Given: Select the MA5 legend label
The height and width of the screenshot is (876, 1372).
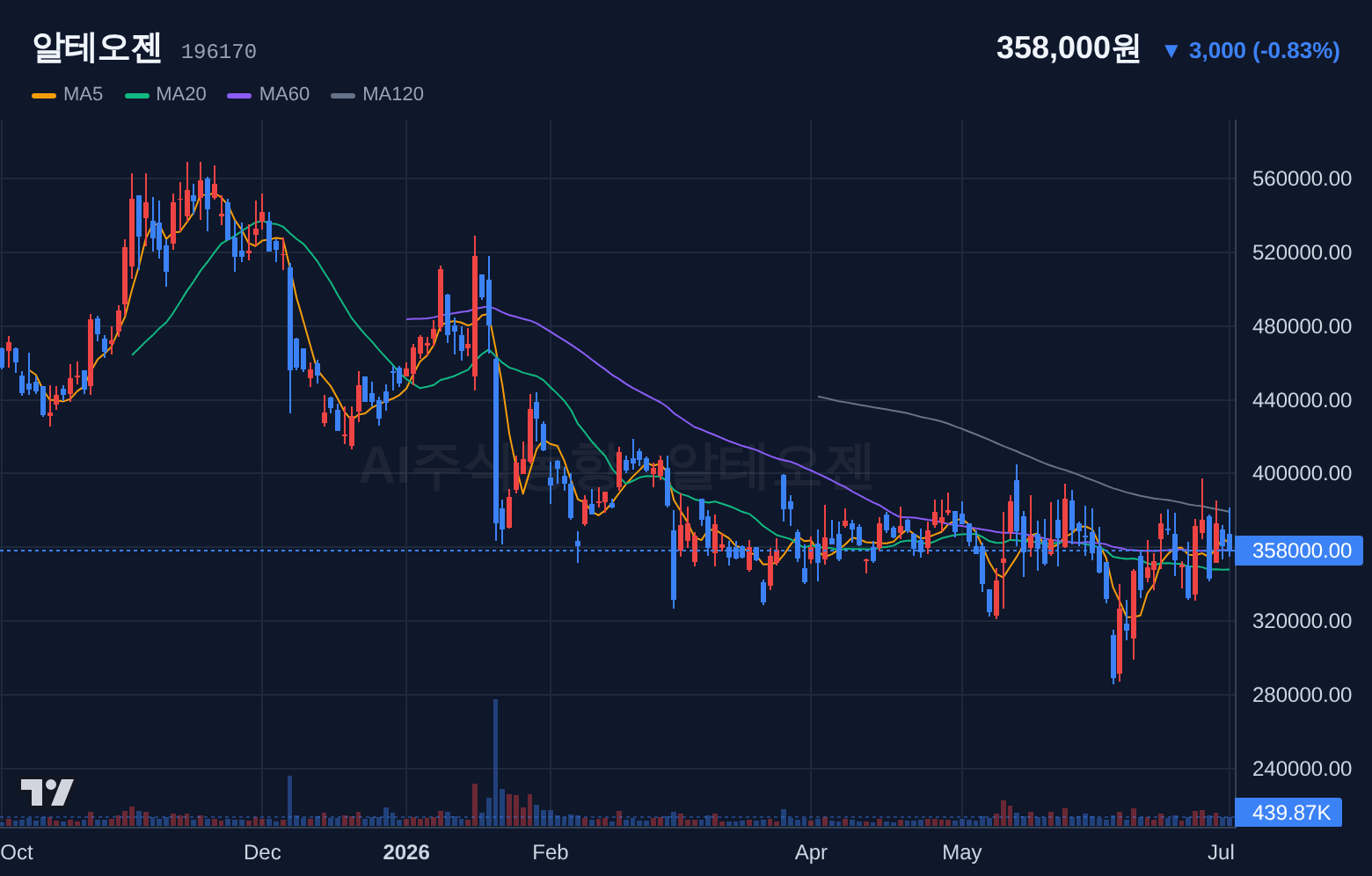Looking at the screenshot, I should click(x=83, y=94).
